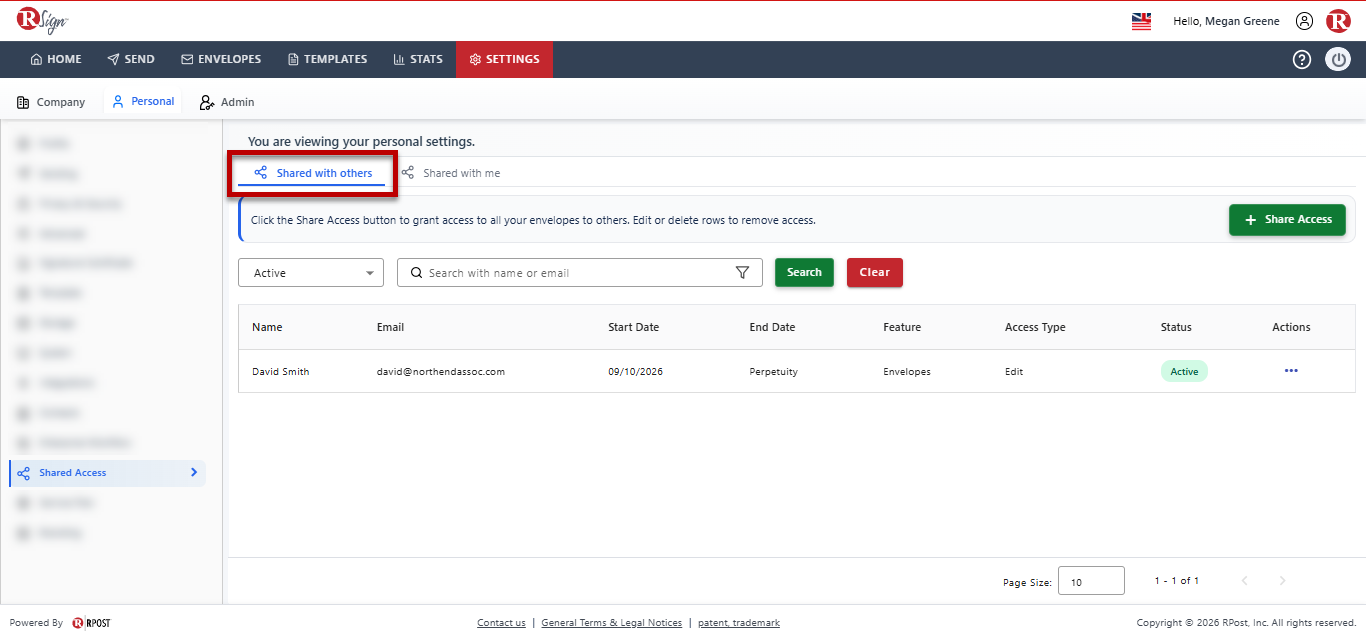Click the filter funnel icon in search
The image size is (1366, 641).
(742, 273)
